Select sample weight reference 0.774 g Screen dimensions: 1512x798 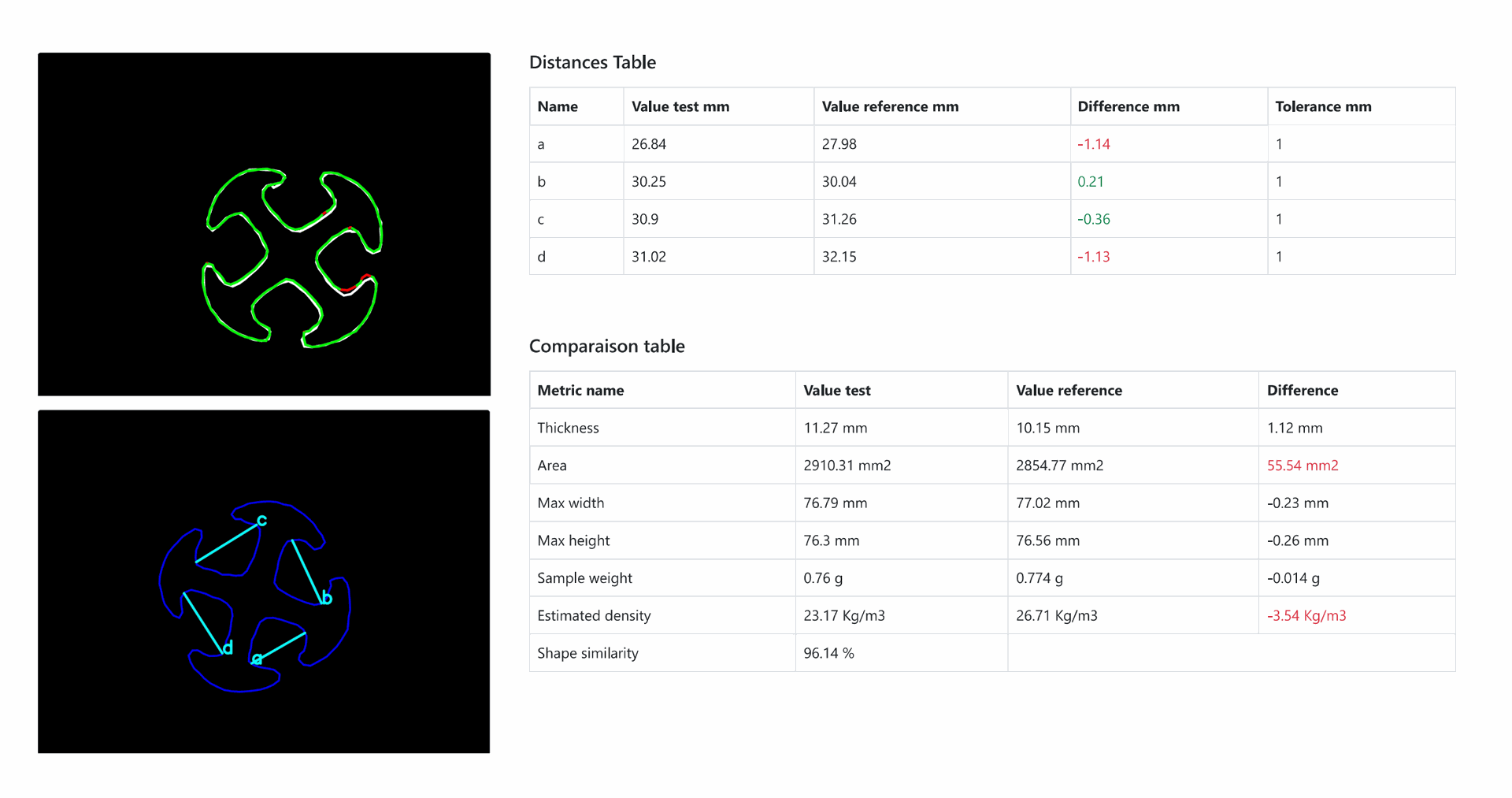[1039, 578]
